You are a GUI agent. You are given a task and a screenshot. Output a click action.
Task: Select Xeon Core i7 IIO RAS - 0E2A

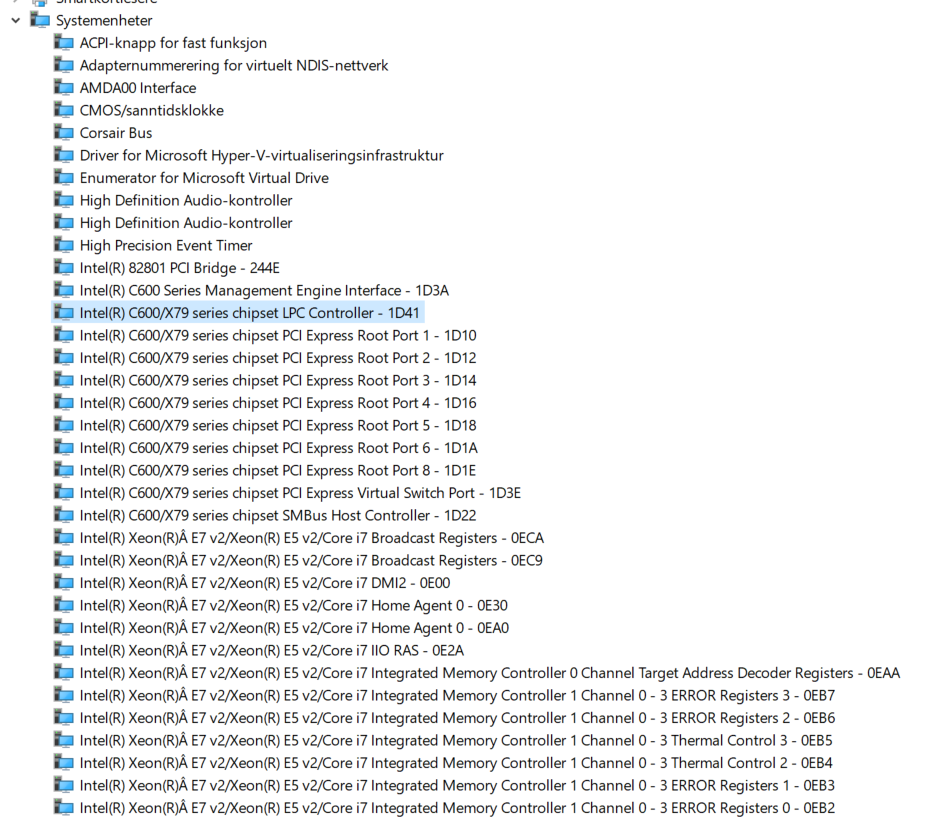272,650
